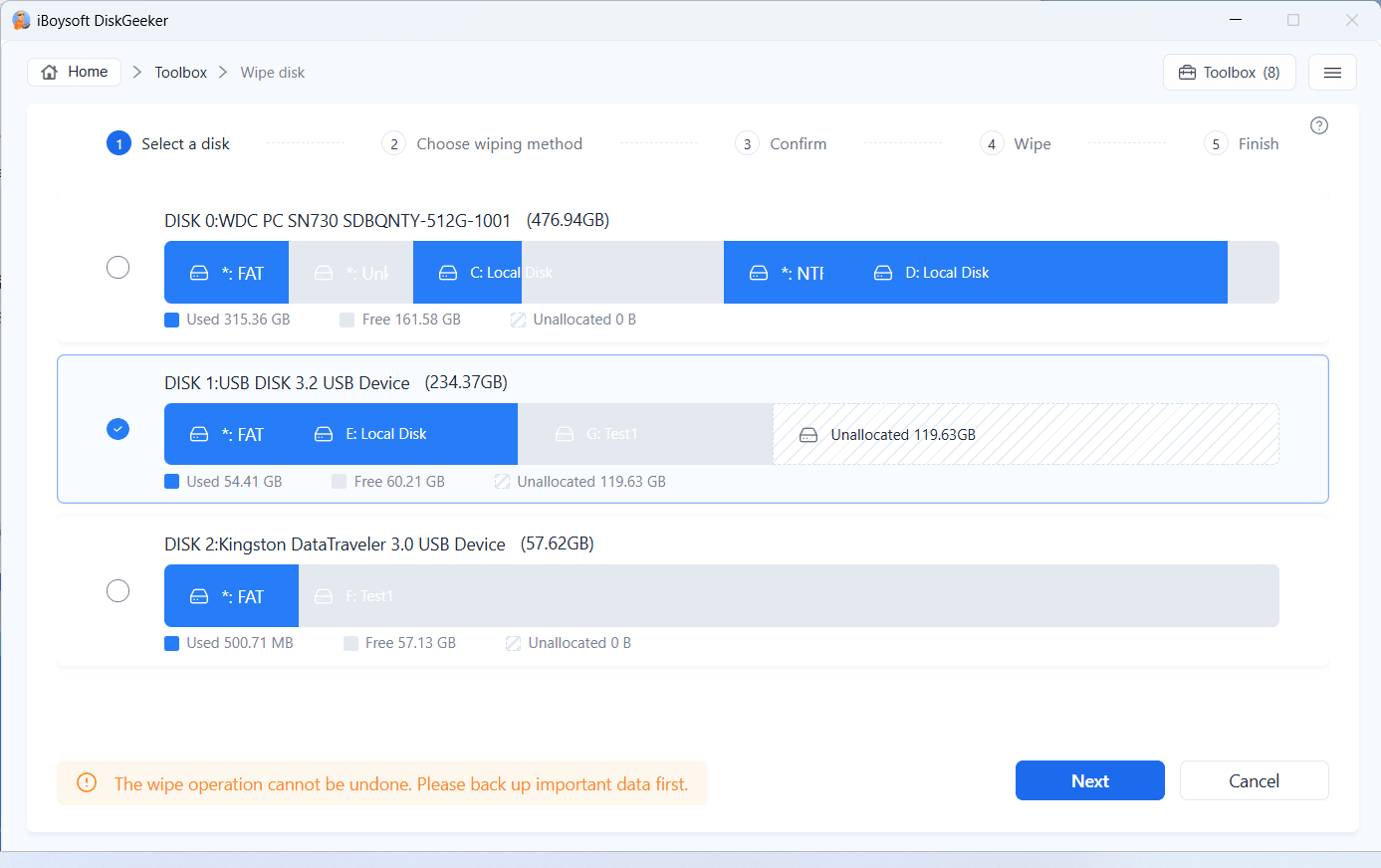The height and width of the screenshot is (868, 1381).
Task: Click Disk 1's Free 60.21 GB legend
Action: click(388, 482)
